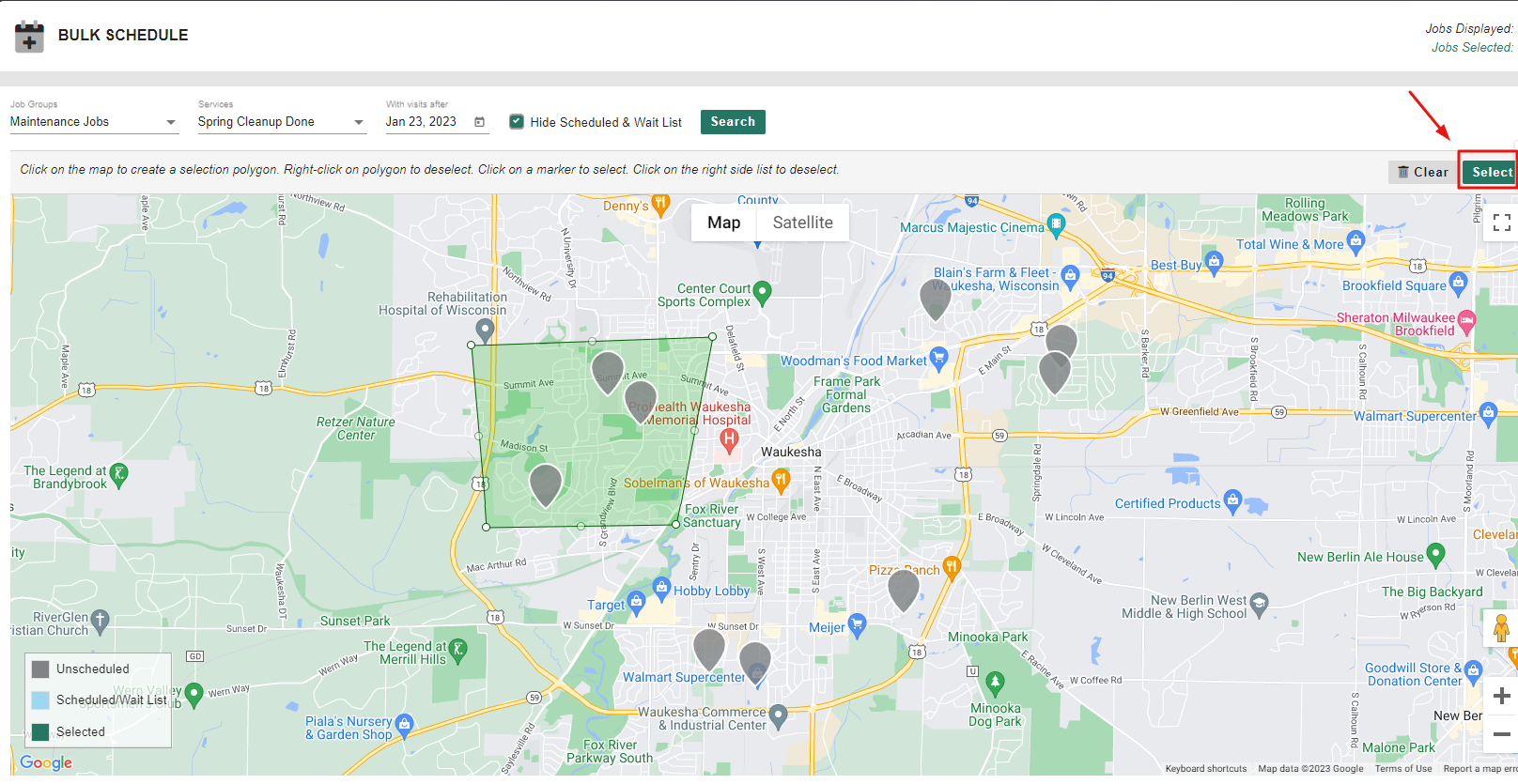1518x784 pixels.
Task: Click the Brookfield Square shopping pin
Action: pos(1458,282)
